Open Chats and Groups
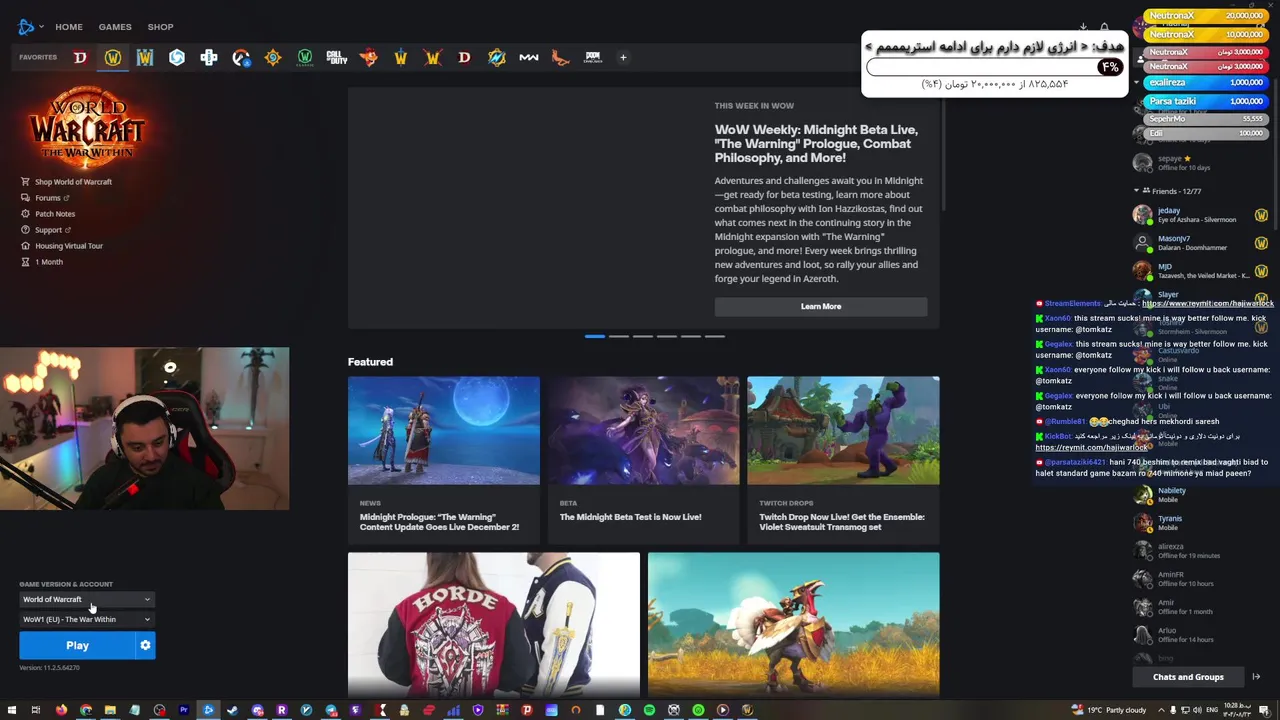The image size is (1280, 720). tap(1188, 677)
